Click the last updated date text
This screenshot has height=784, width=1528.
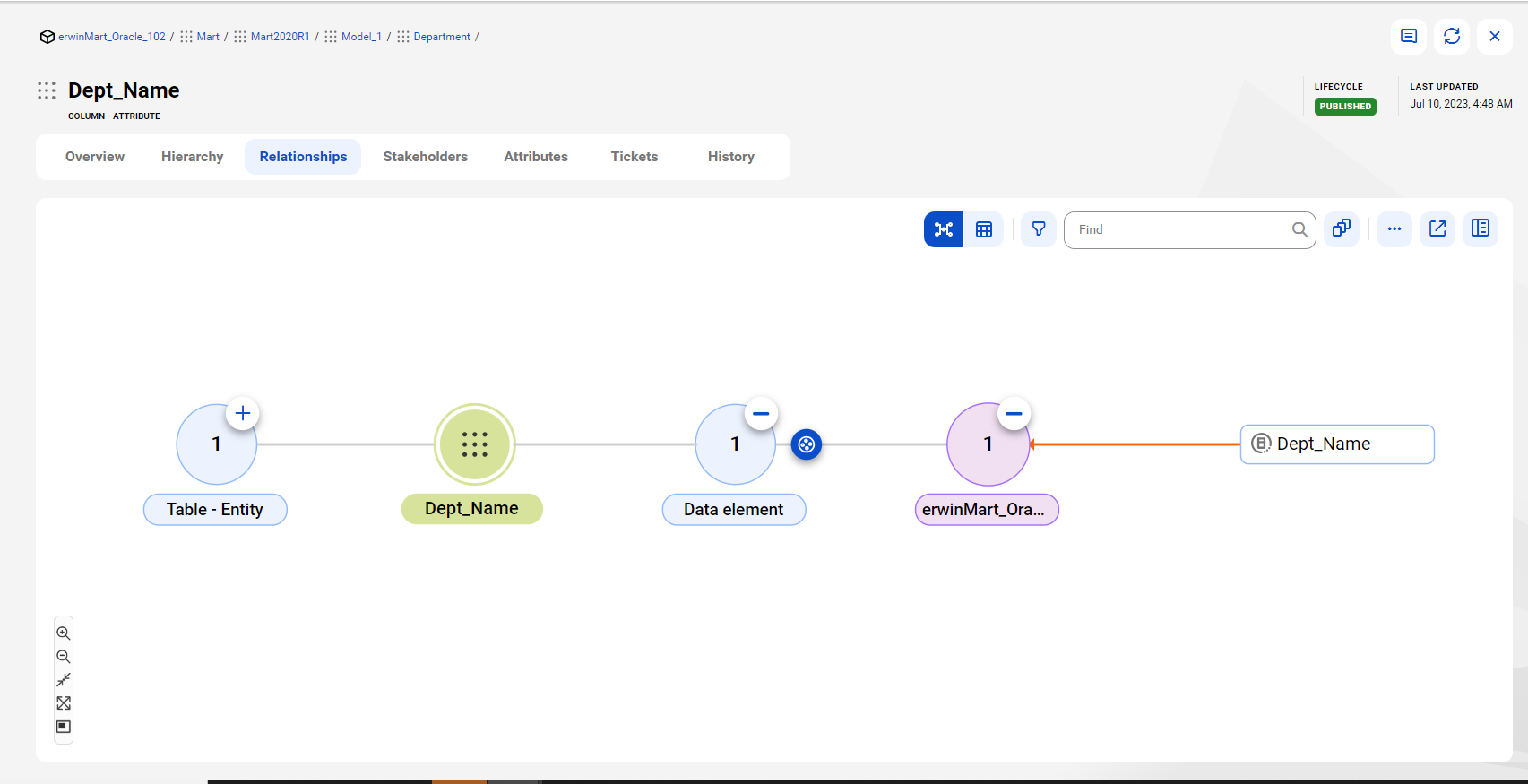[x=1461, y=104]
